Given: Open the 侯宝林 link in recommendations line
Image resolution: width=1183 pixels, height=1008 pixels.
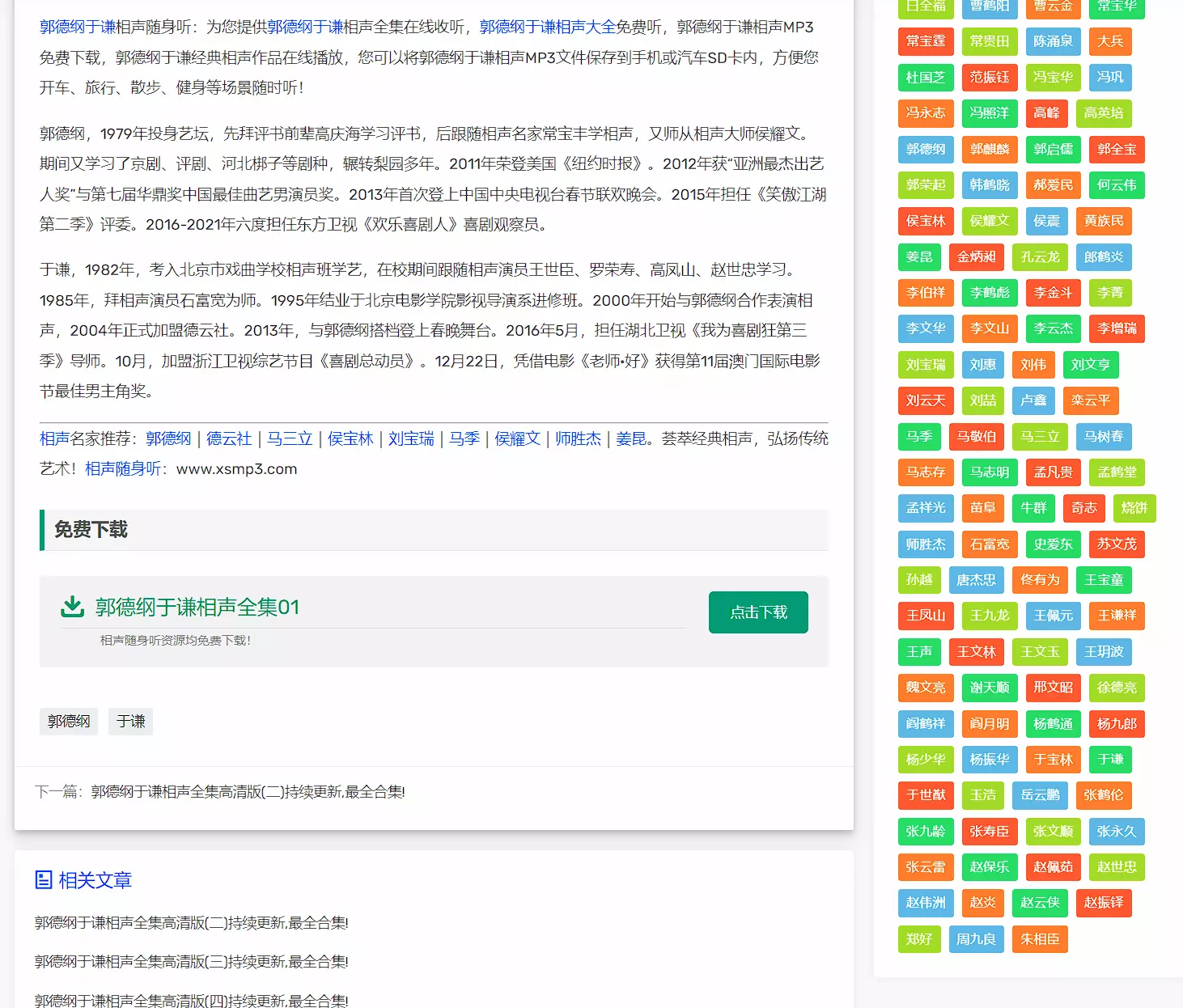Looking at the screenshot, I should (x=350, y=438).
